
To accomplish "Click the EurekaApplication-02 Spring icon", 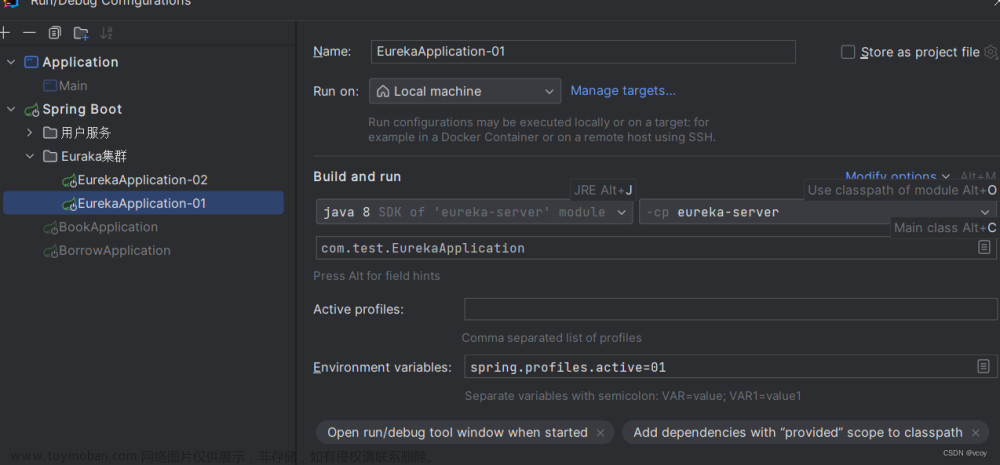I will (70, 181).
